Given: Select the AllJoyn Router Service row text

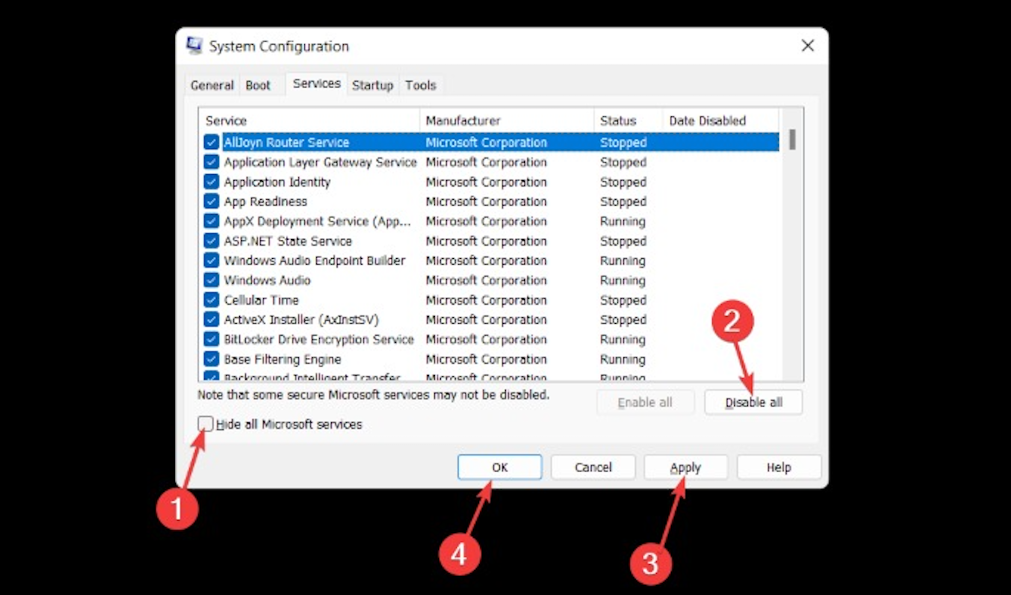Looking at the screenshot, I should click(286, 142).
